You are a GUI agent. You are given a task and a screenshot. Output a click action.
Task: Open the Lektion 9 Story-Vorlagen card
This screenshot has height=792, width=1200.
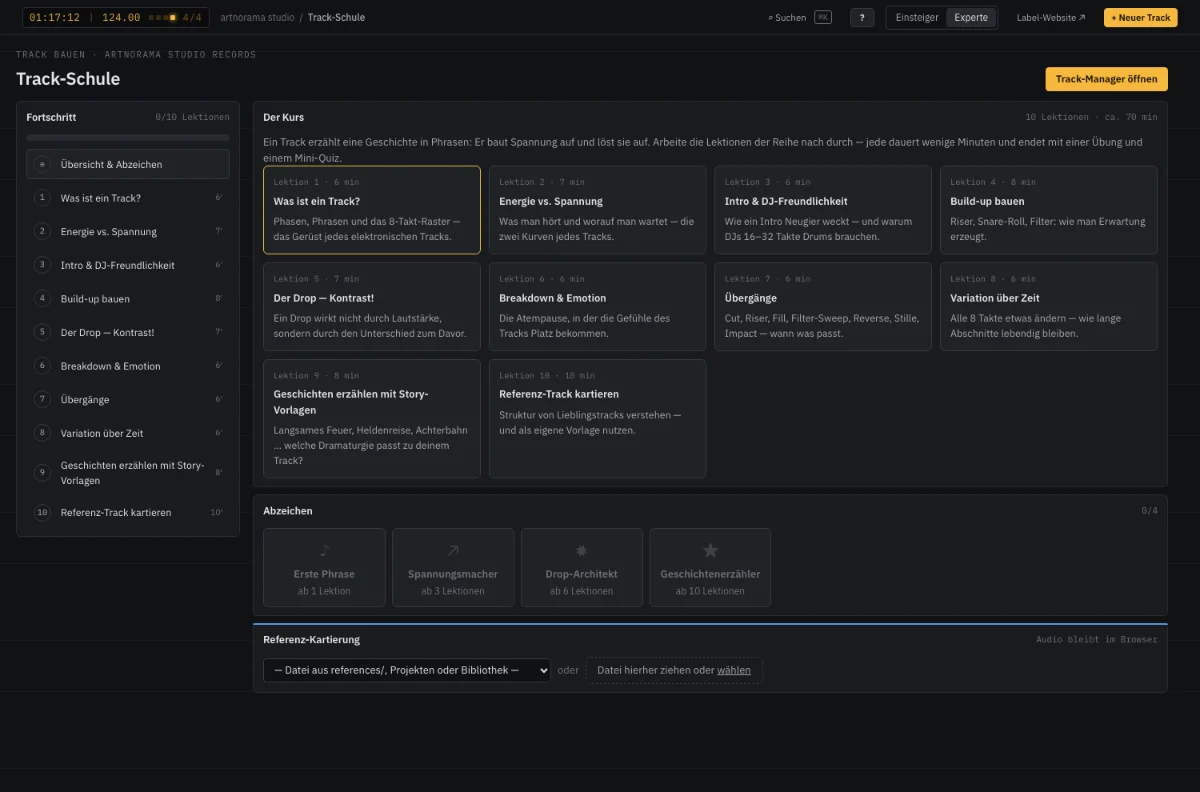click(372, 419)
